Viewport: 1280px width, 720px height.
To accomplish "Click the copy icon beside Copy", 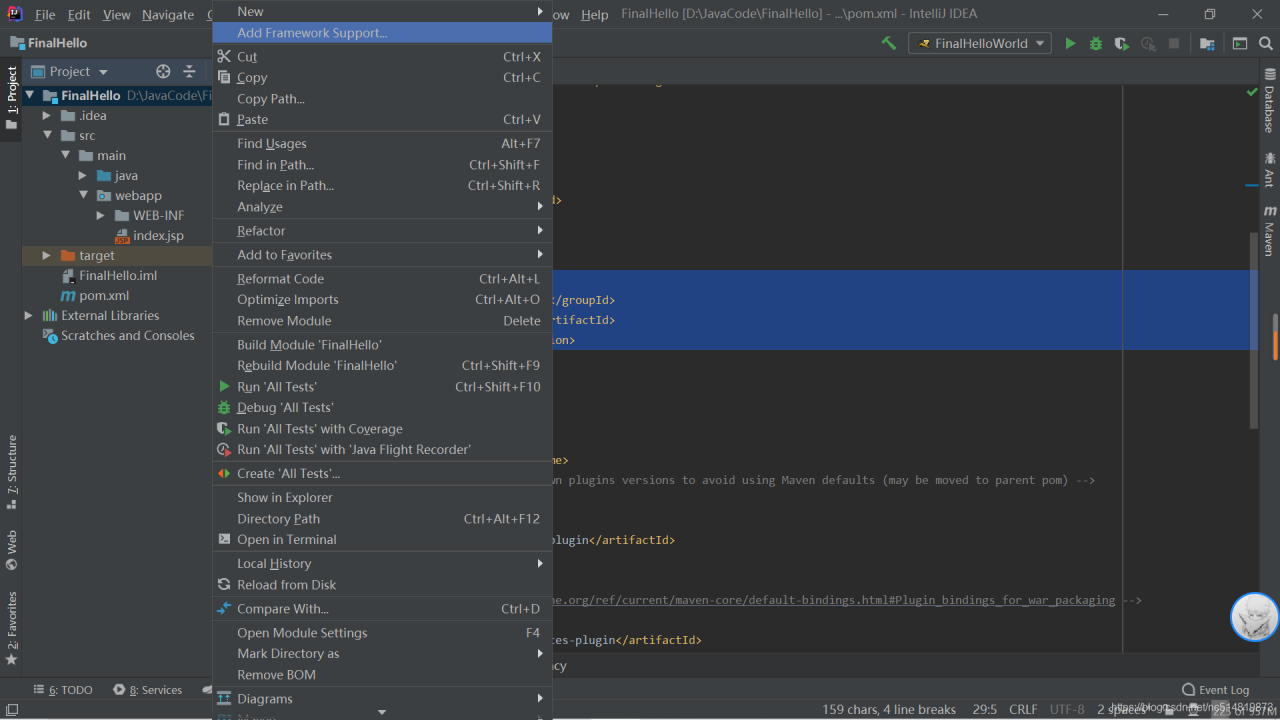I will point(224,77).
